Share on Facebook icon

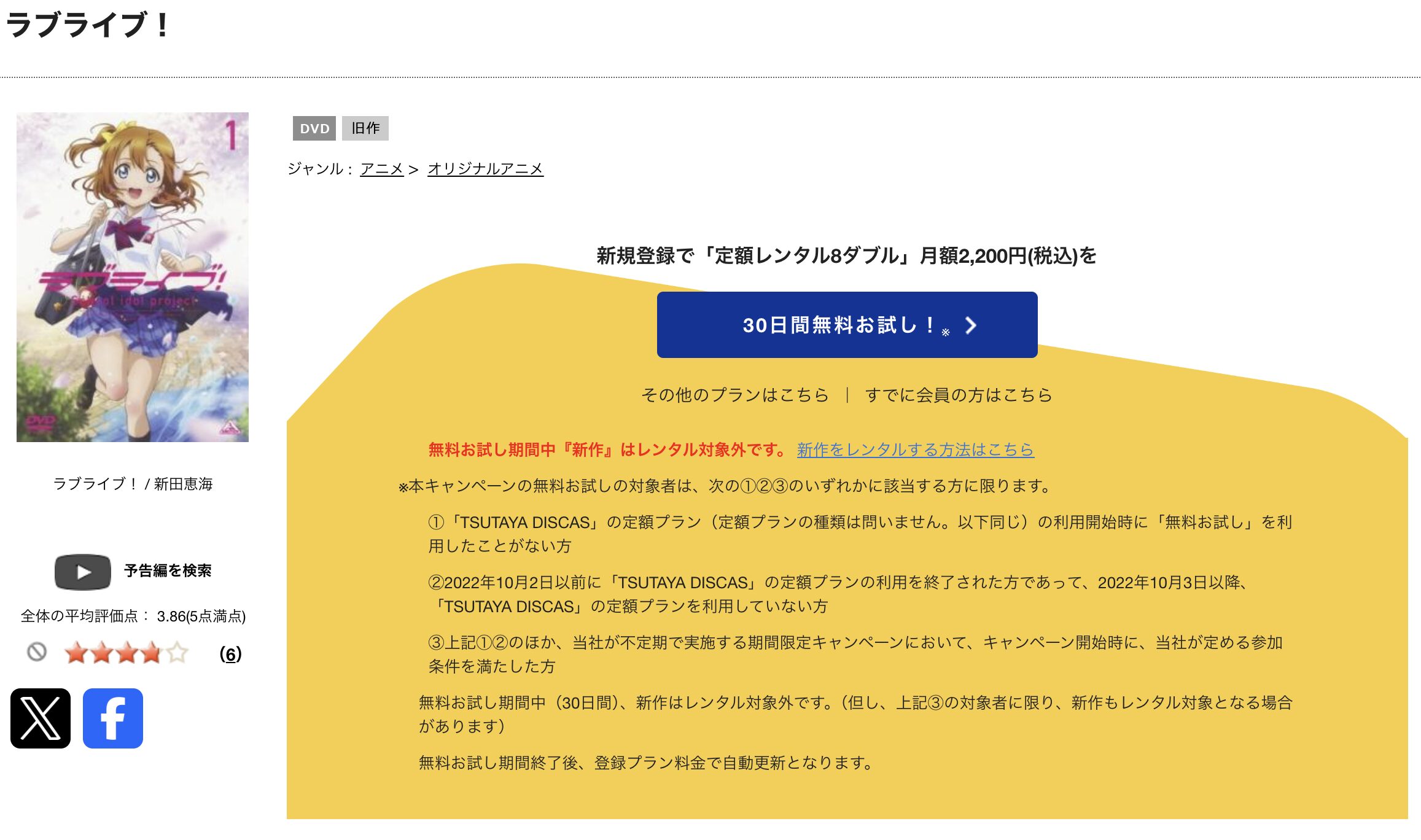(x=113, y=718)
